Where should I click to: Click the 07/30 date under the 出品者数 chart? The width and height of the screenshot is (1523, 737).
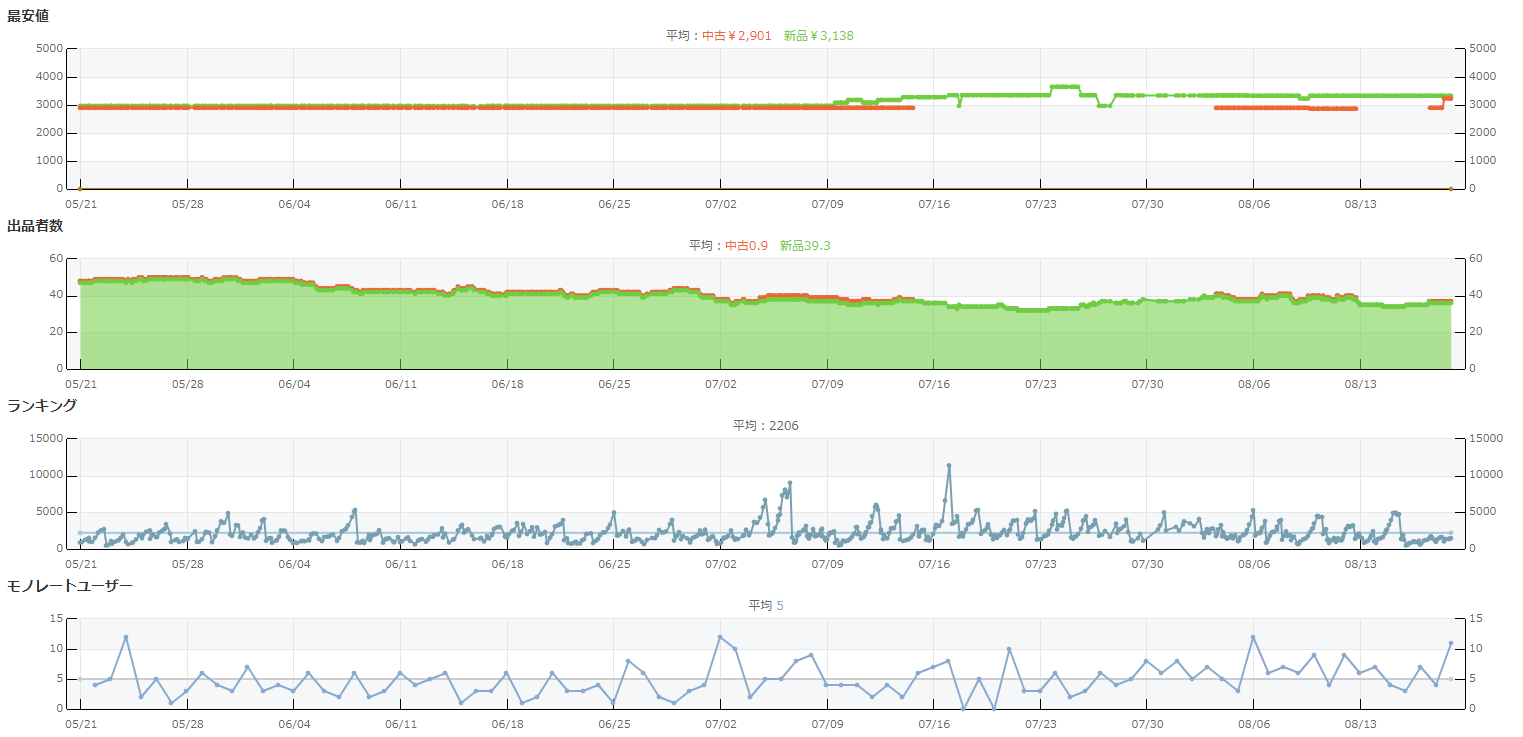click(x=1147, y=384)
